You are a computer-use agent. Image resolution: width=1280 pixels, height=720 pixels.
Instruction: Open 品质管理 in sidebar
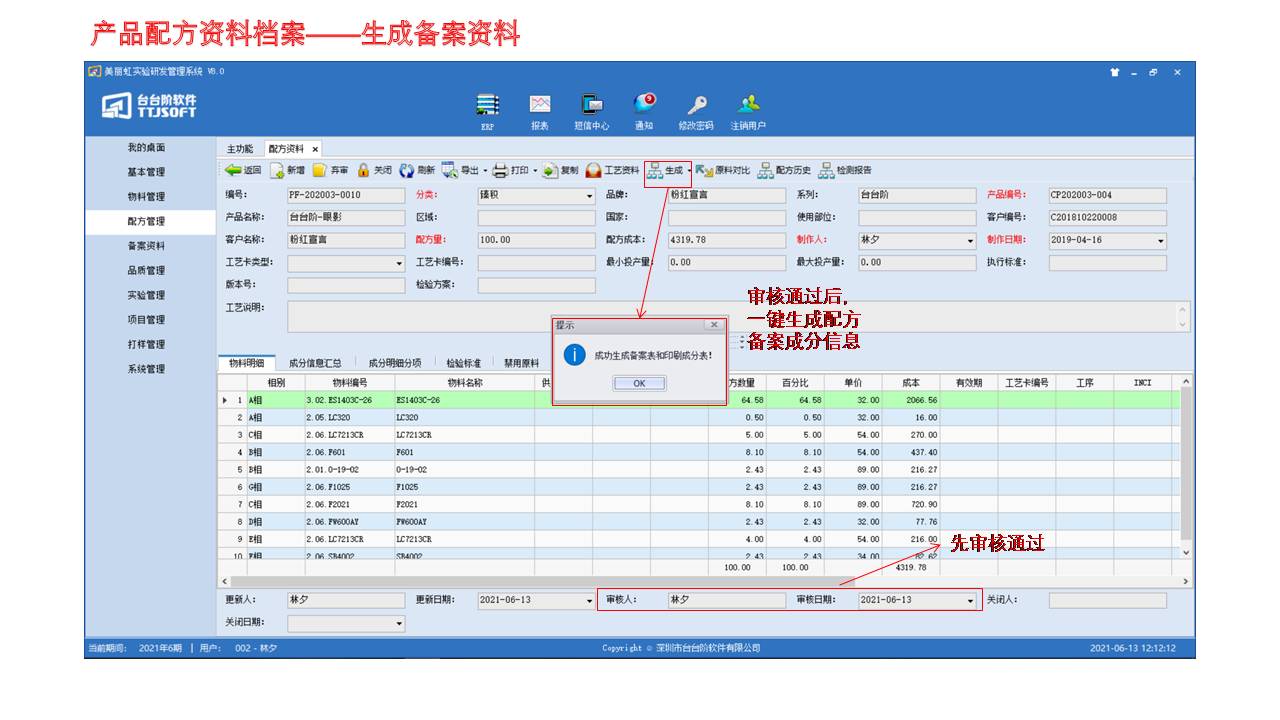[x=146, y=271]
